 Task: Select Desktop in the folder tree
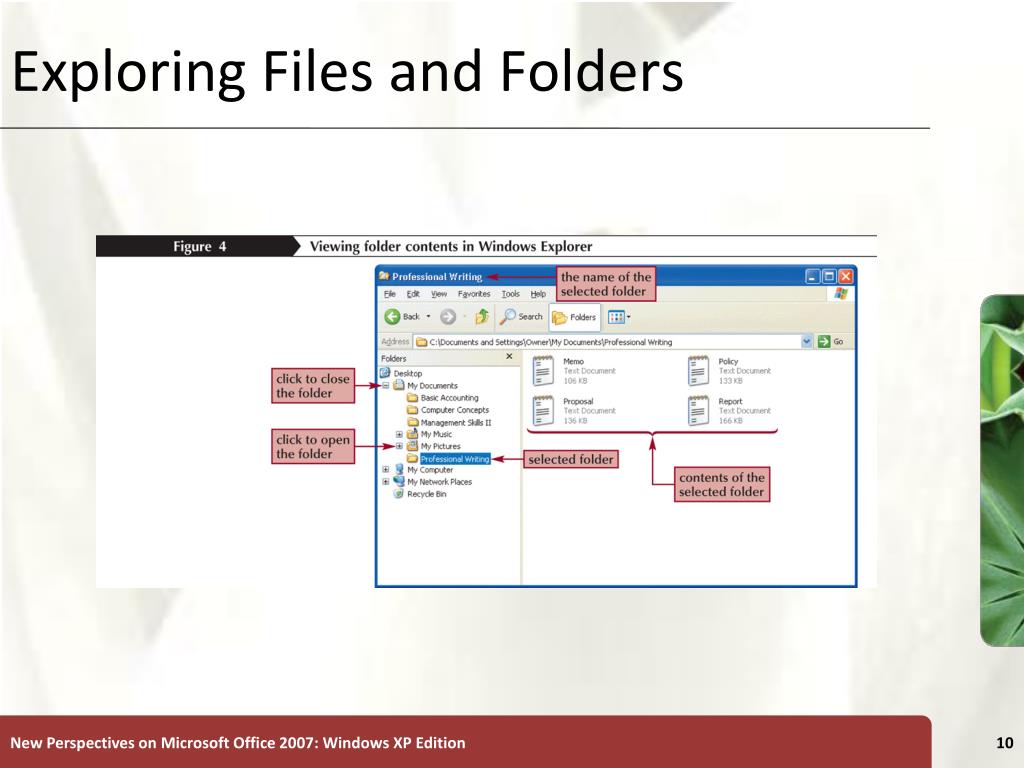point(408,374)
